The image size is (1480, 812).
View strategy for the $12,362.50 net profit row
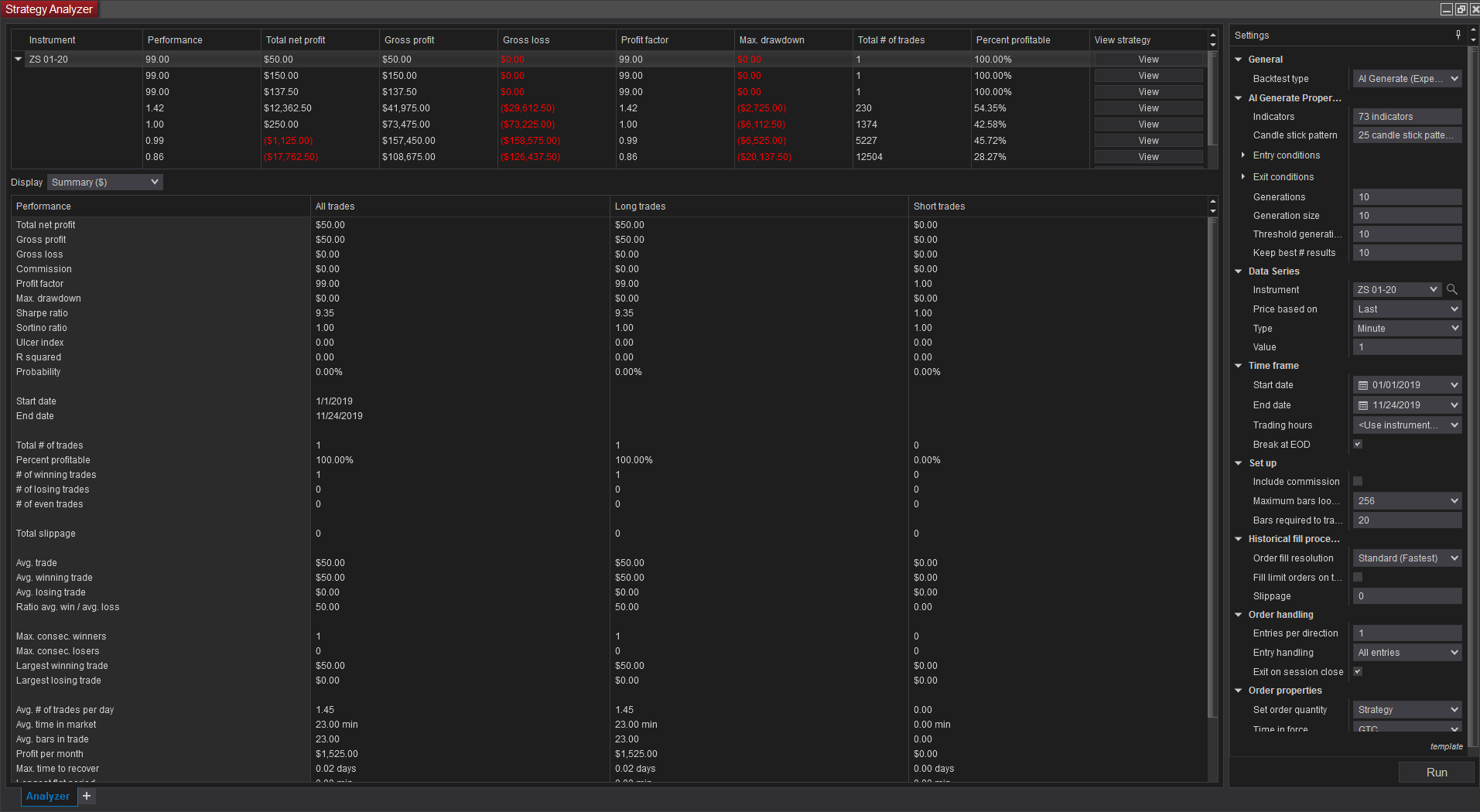click(1149, 108)
